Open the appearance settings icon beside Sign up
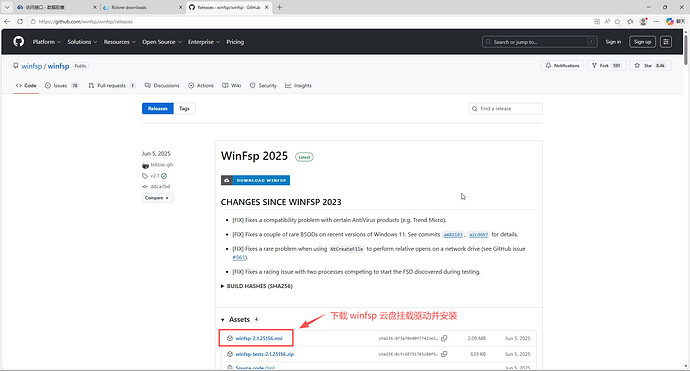 pos(666,42)
